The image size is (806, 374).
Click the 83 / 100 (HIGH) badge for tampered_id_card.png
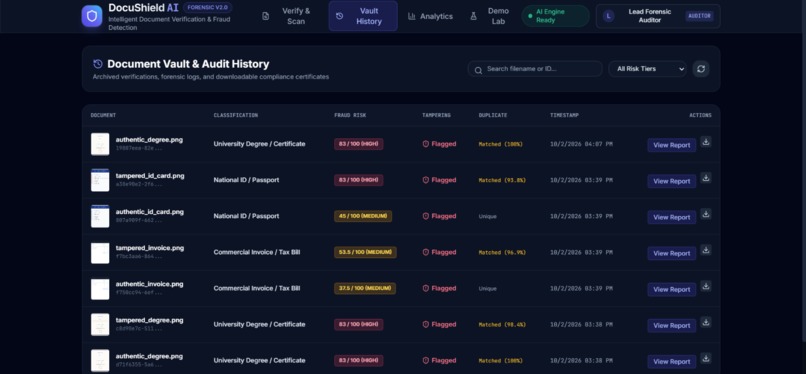pos(358,180)
